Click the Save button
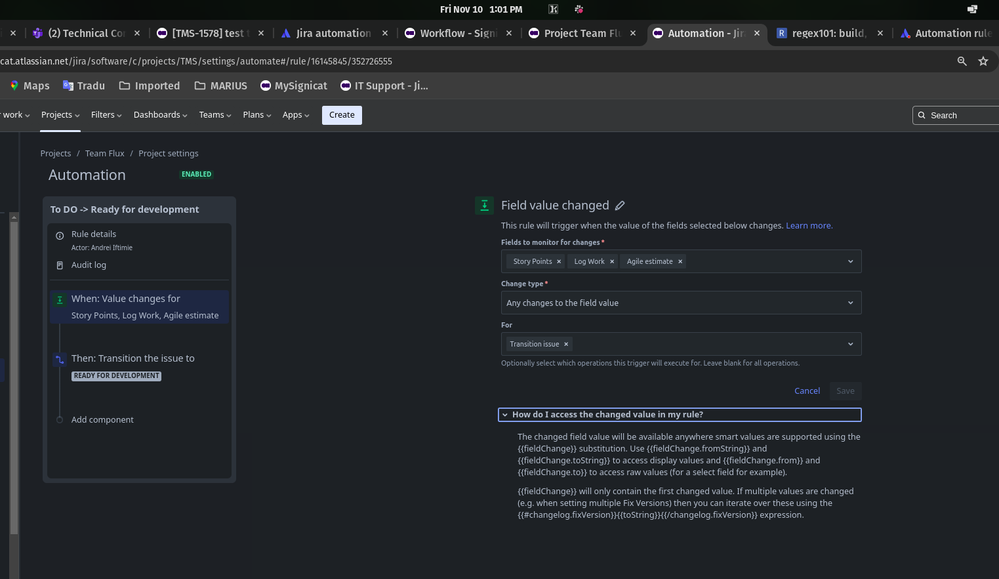Viewport: 999px width, 579px height. (845, 390)
